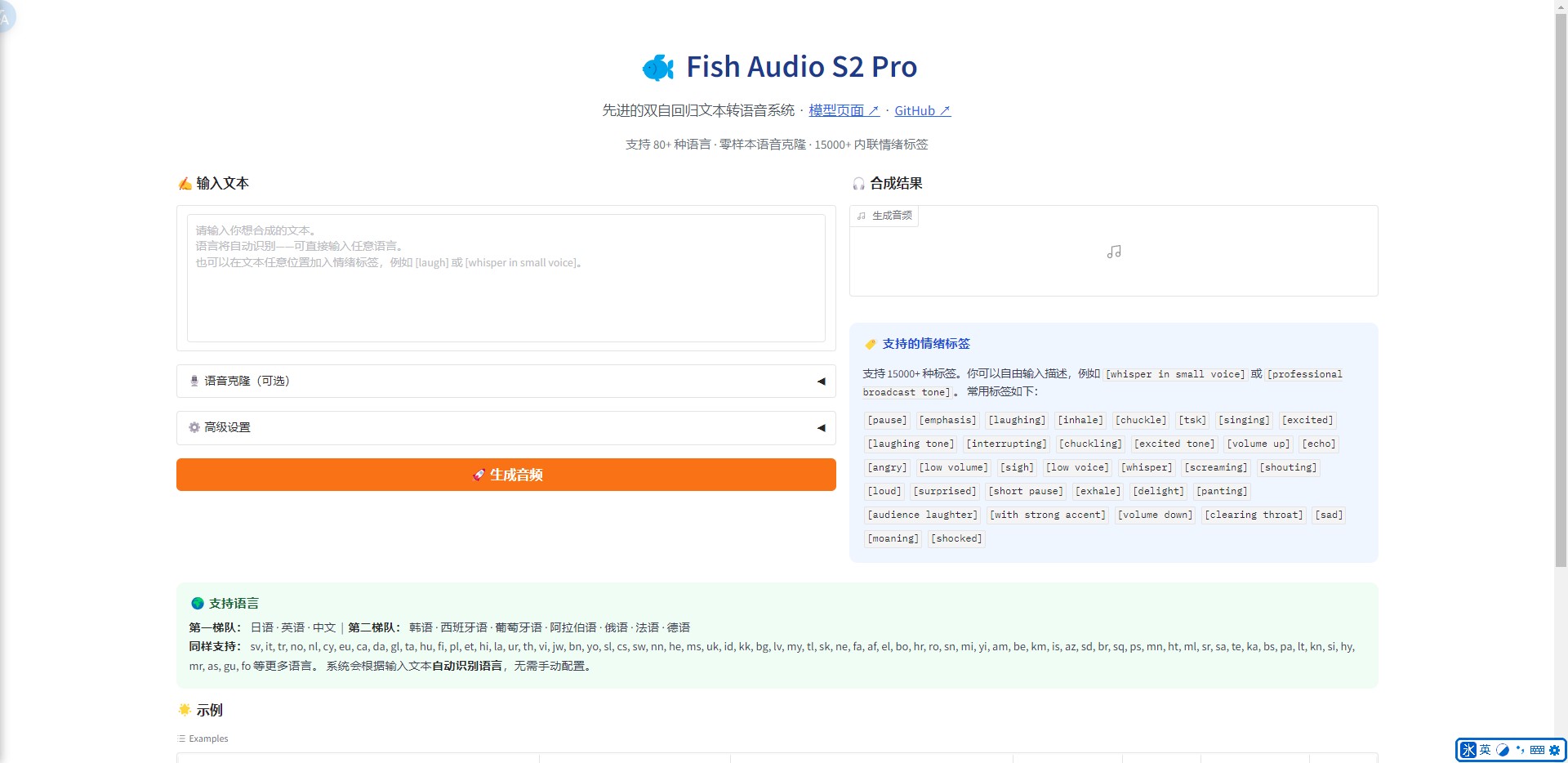Expand the 高级设置 section

coord(820,427)
